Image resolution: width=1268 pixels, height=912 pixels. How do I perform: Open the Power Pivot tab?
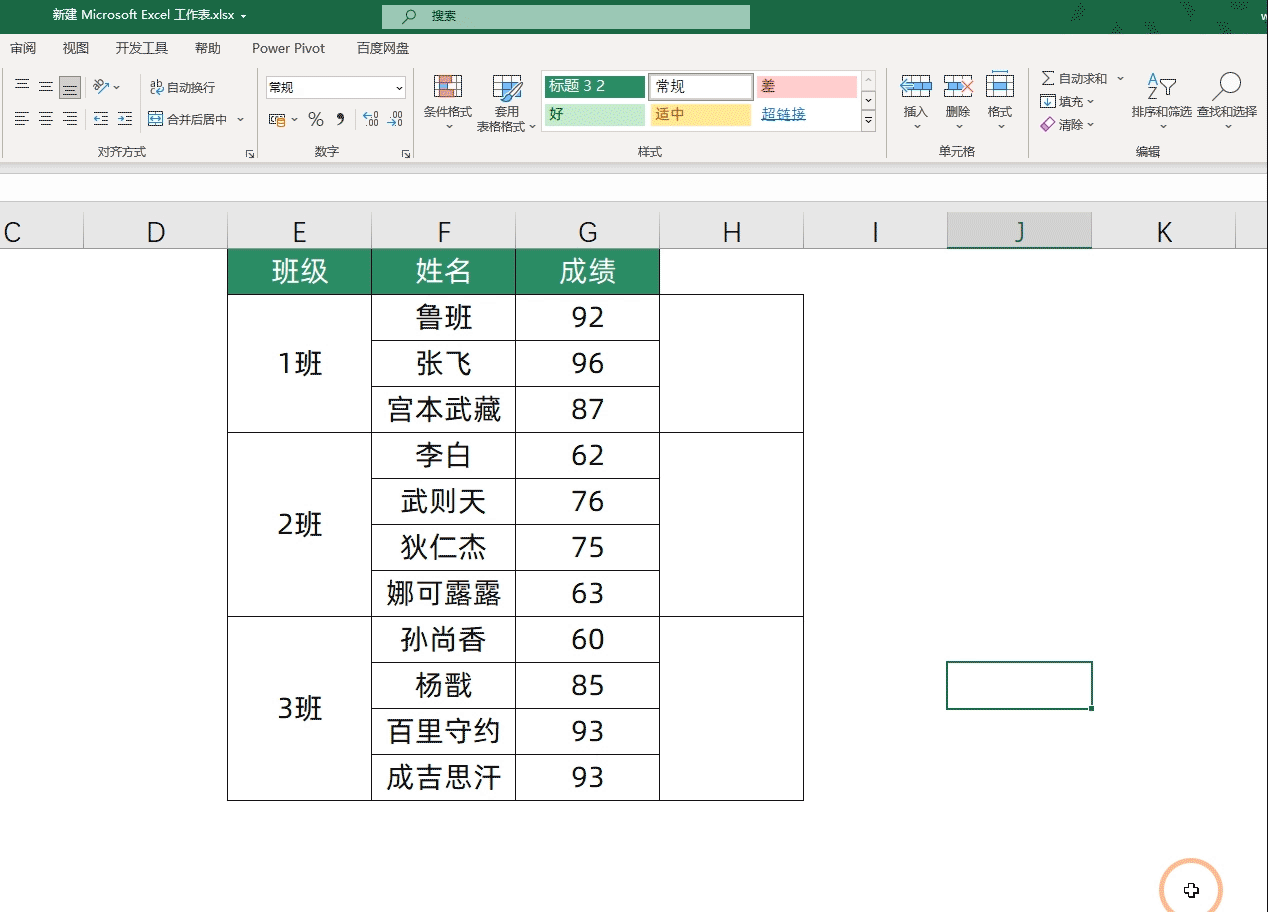coord(288,48)
